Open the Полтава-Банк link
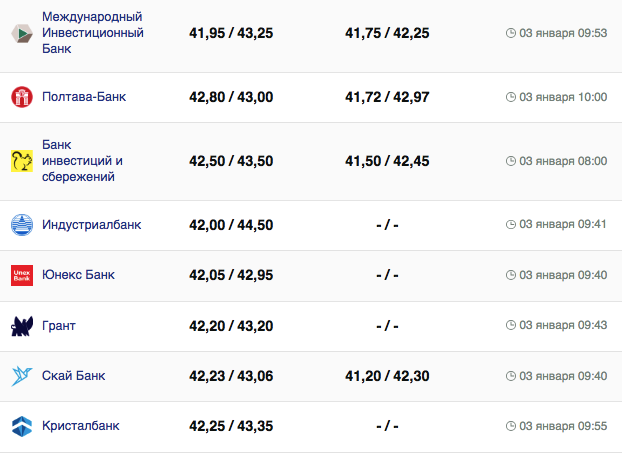Screen dimensions: 622x455 click(x=84, y=97)
